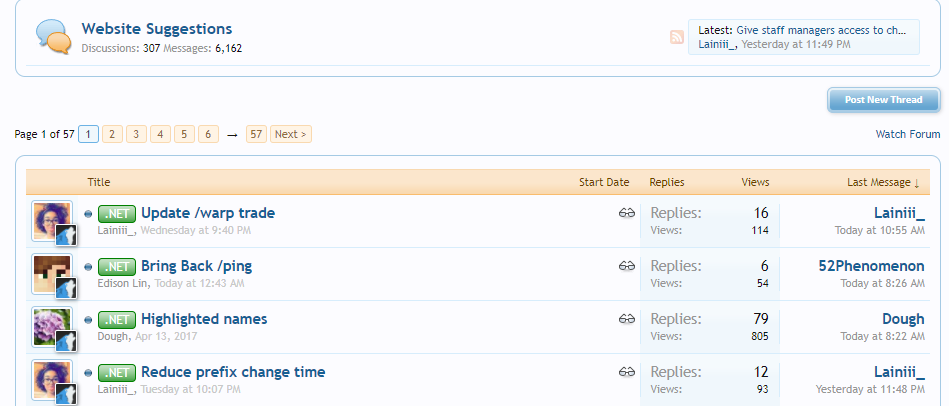
Task: Click Post New Thread button
Action: (x=884, y=100)
